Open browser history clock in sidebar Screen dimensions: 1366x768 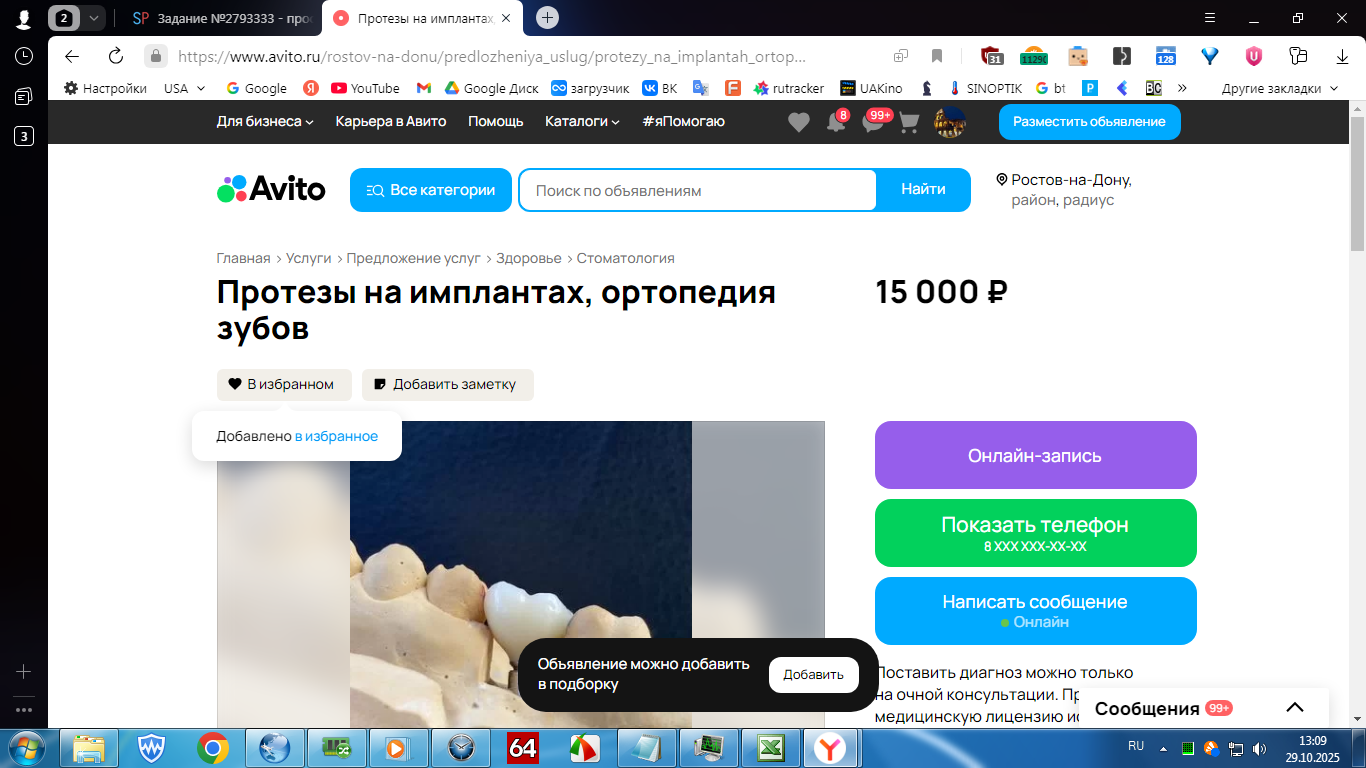[x=23, y=56]
